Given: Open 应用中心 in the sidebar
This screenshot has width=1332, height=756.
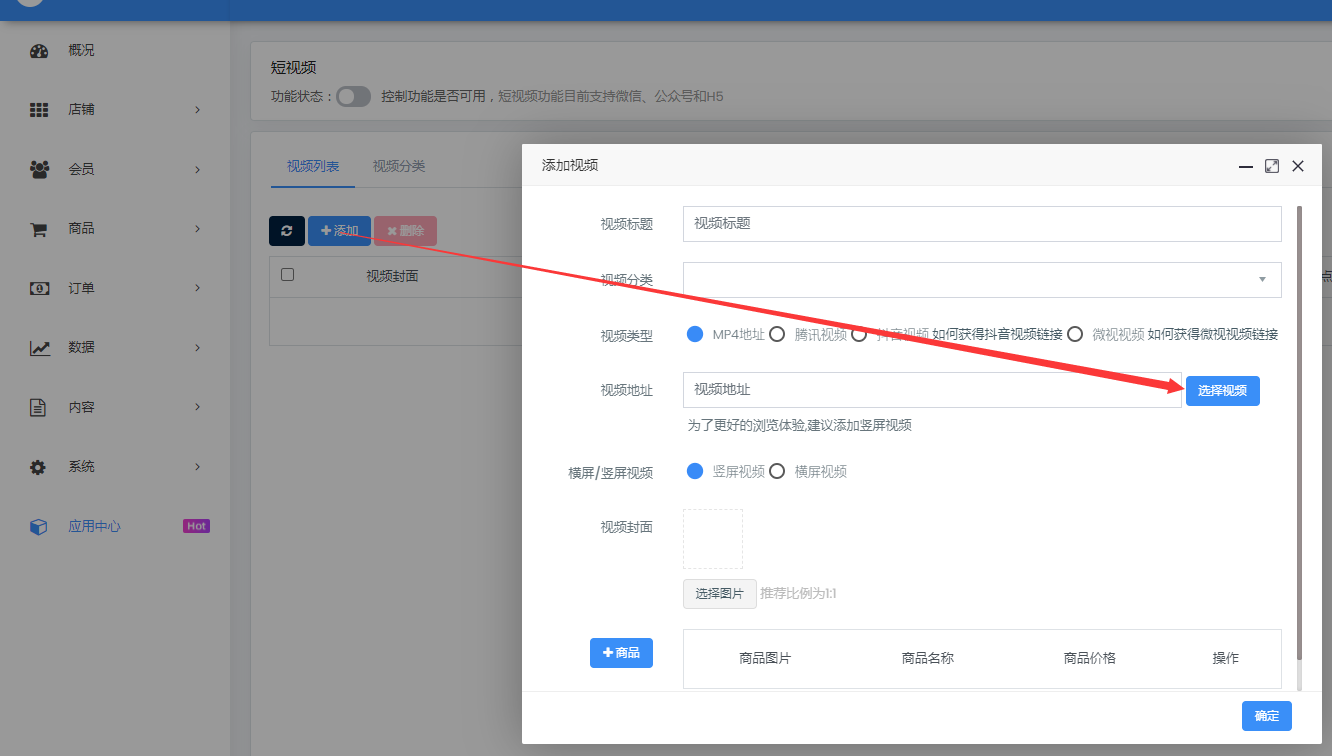Looking at the screenshot, I should click(94, 526).
